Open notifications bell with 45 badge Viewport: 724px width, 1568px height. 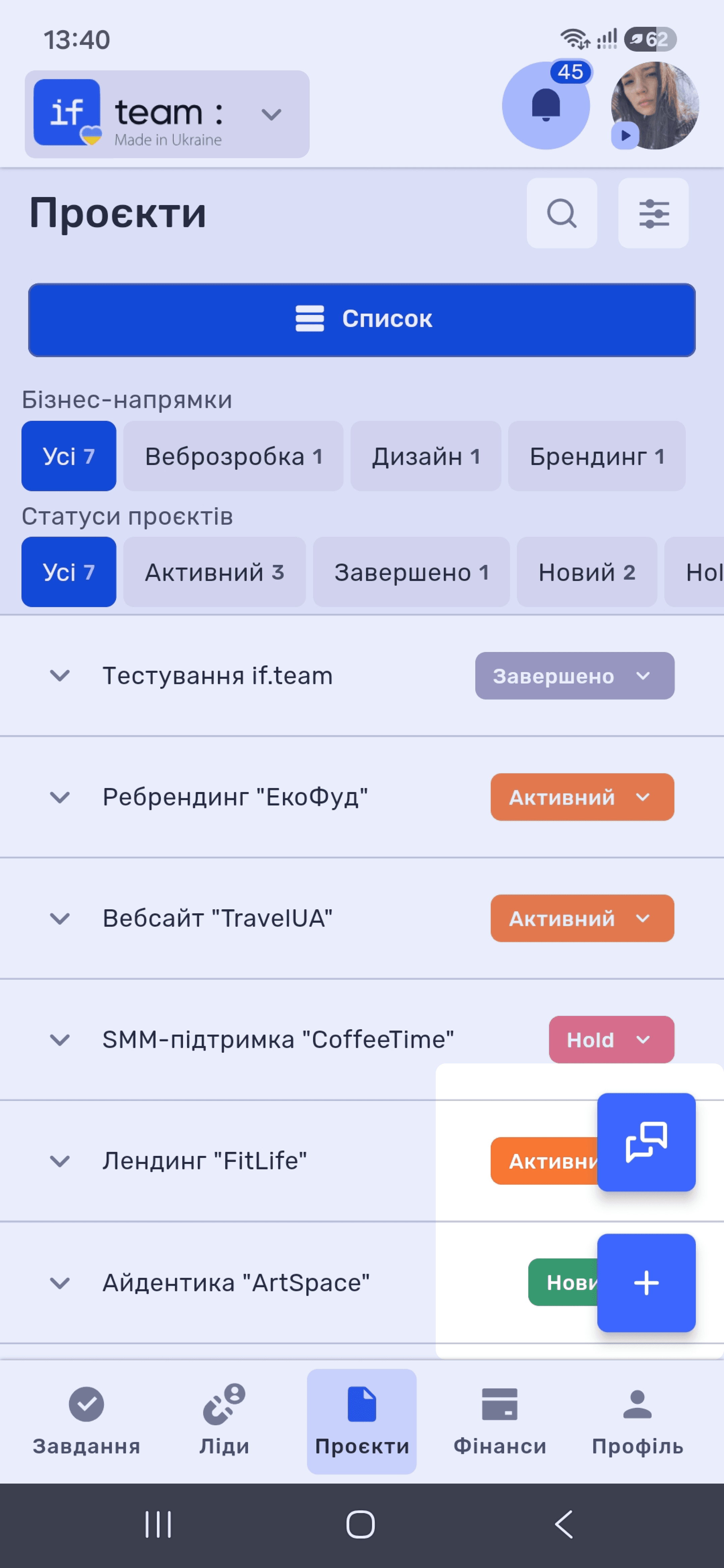click(546, 105)
